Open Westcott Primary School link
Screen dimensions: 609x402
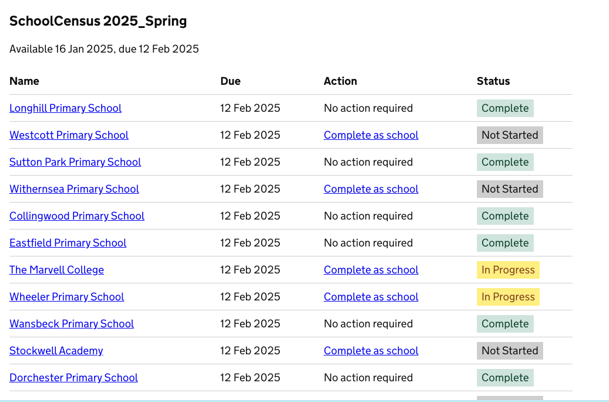coord(69,135)
